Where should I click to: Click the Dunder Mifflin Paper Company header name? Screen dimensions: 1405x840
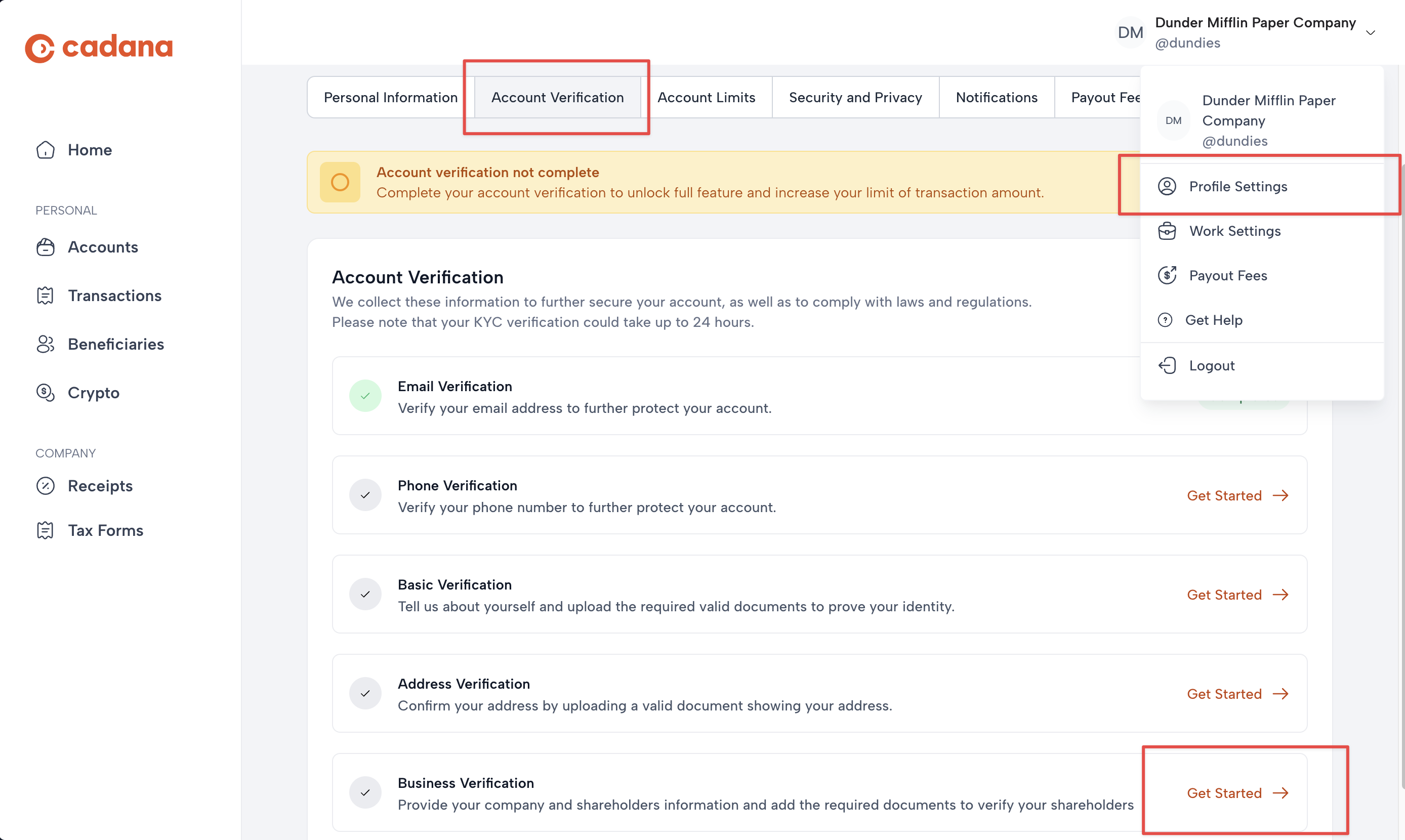[1255, 23]
